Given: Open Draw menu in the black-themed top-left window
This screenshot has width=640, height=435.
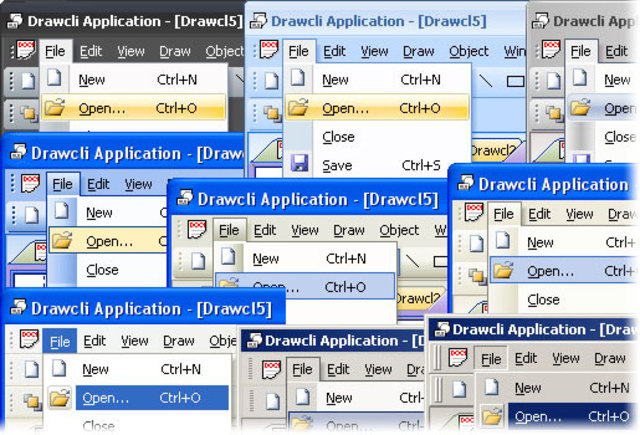Looking at the screenshot, I should tap(175, 51).
